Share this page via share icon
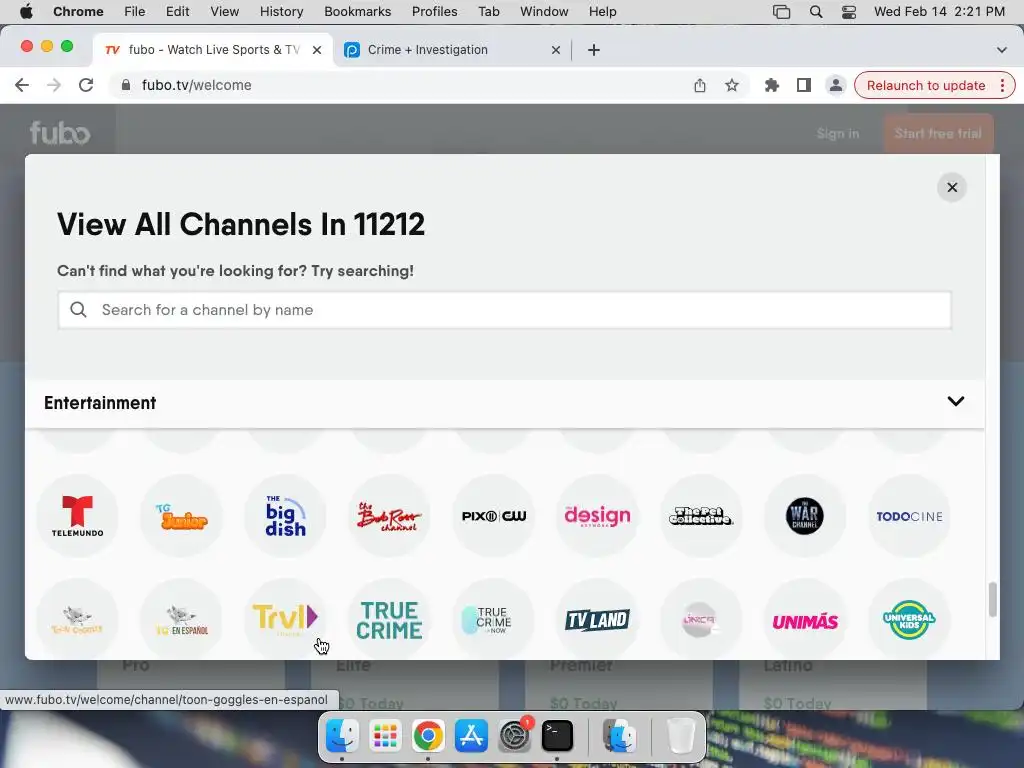This screenshot has width=1024, height=768. (699, 85)
